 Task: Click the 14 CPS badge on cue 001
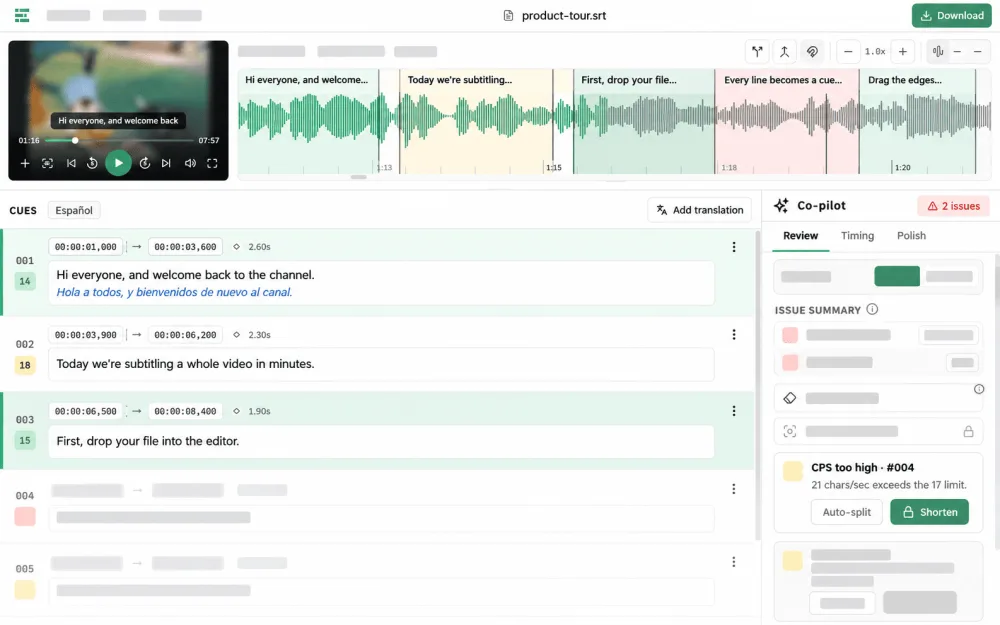click(25, 281)
